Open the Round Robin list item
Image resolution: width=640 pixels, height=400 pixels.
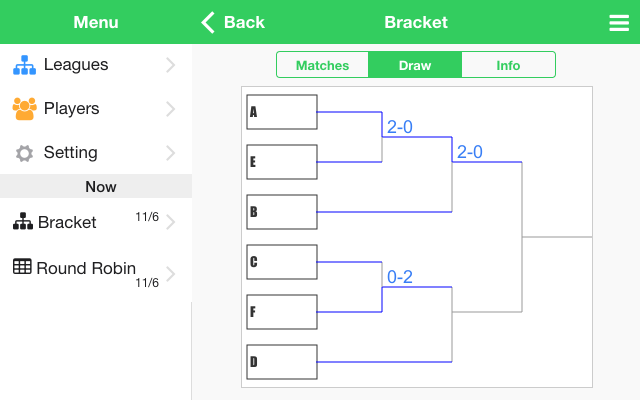pyautogui.click(x=86, y=268)
